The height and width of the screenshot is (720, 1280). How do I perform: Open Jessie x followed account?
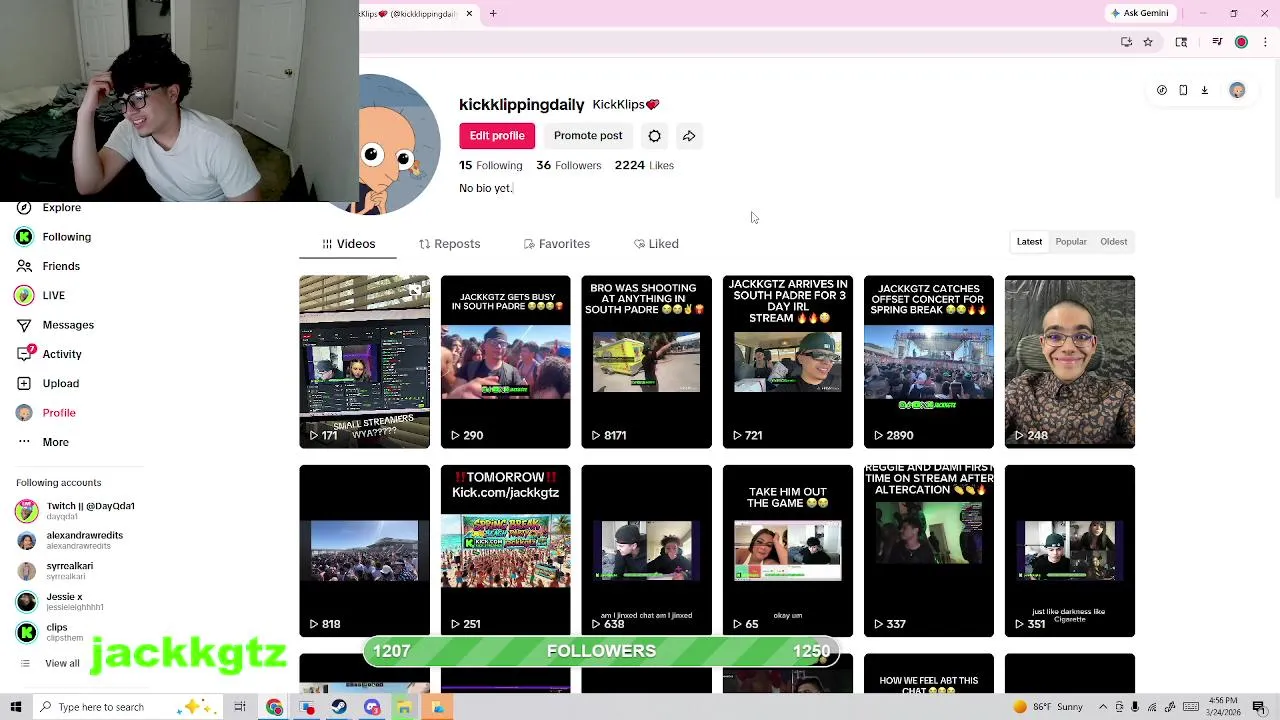[x=60, y=601]
